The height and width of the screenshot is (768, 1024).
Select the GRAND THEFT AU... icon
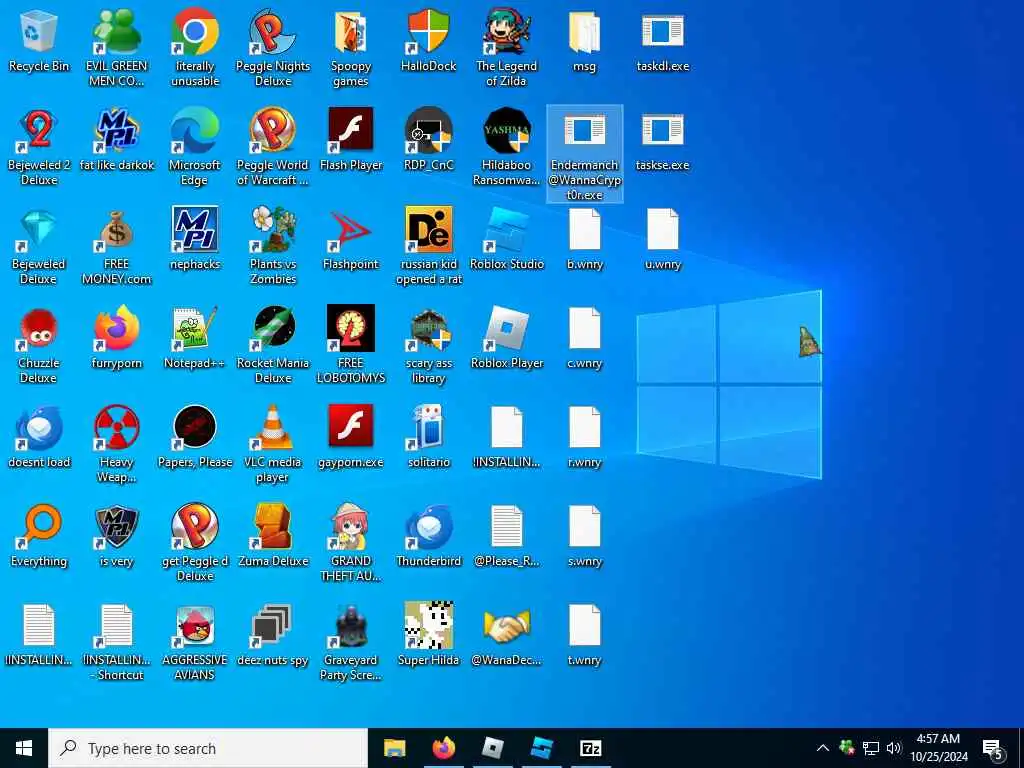351,526
